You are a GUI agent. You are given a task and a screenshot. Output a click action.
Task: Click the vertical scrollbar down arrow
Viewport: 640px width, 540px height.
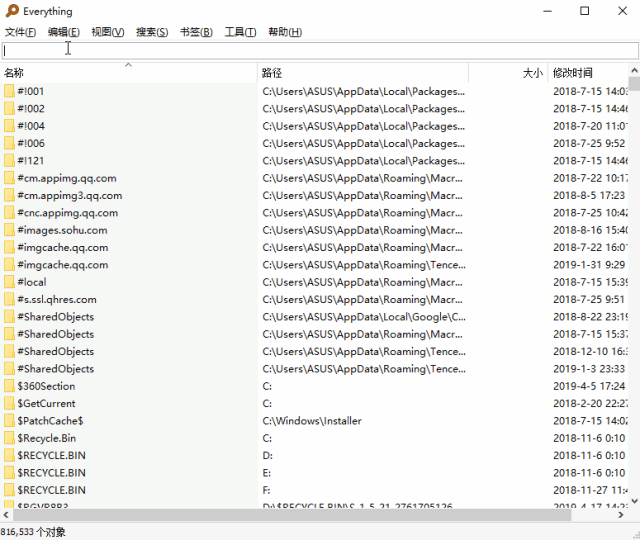point(634,501)
